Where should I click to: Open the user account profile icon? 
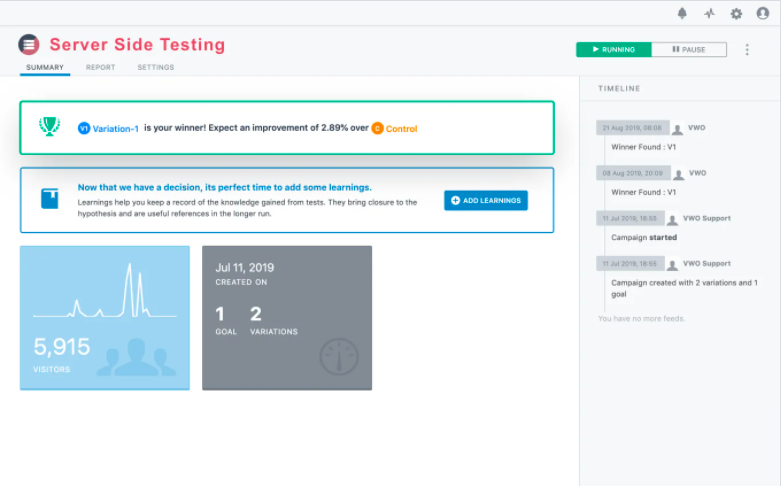point(762,14)
